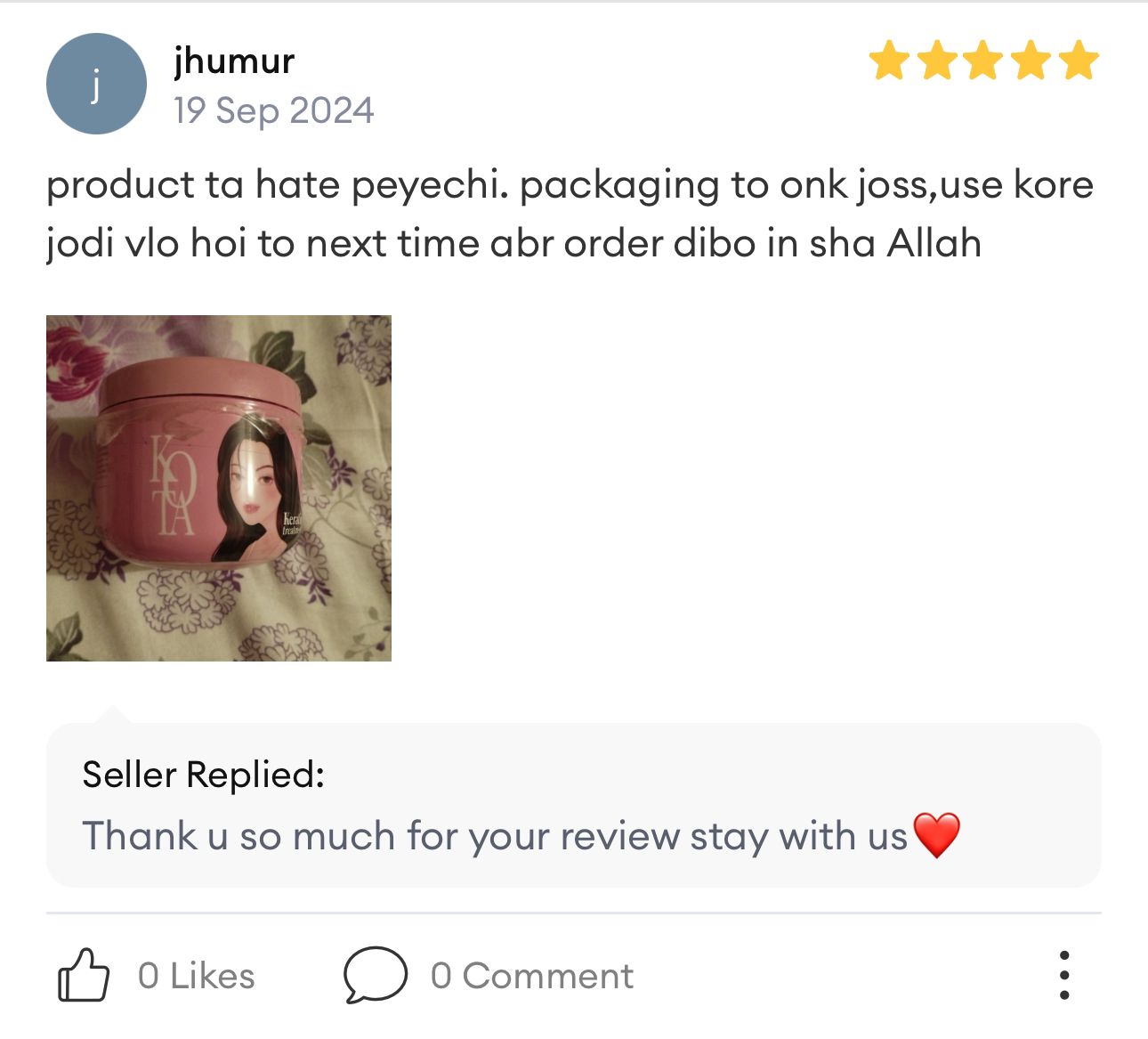1148x1039 pixels.
Task: Tap the round 'j' avatar icon
Action: [96, 84]
